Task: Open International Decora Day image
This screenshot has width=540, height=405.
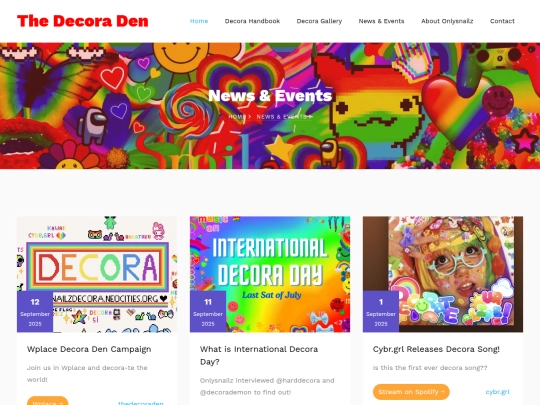Action: [x=270, y=274]
